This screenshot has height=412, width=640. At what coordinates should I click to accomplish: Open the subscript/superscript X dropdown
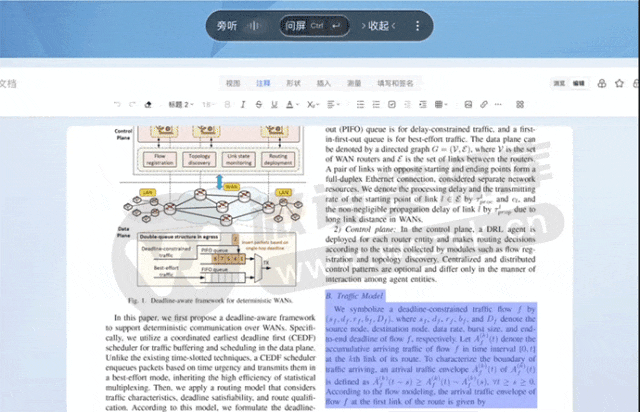pyautogui.click(x=313, y=105)
